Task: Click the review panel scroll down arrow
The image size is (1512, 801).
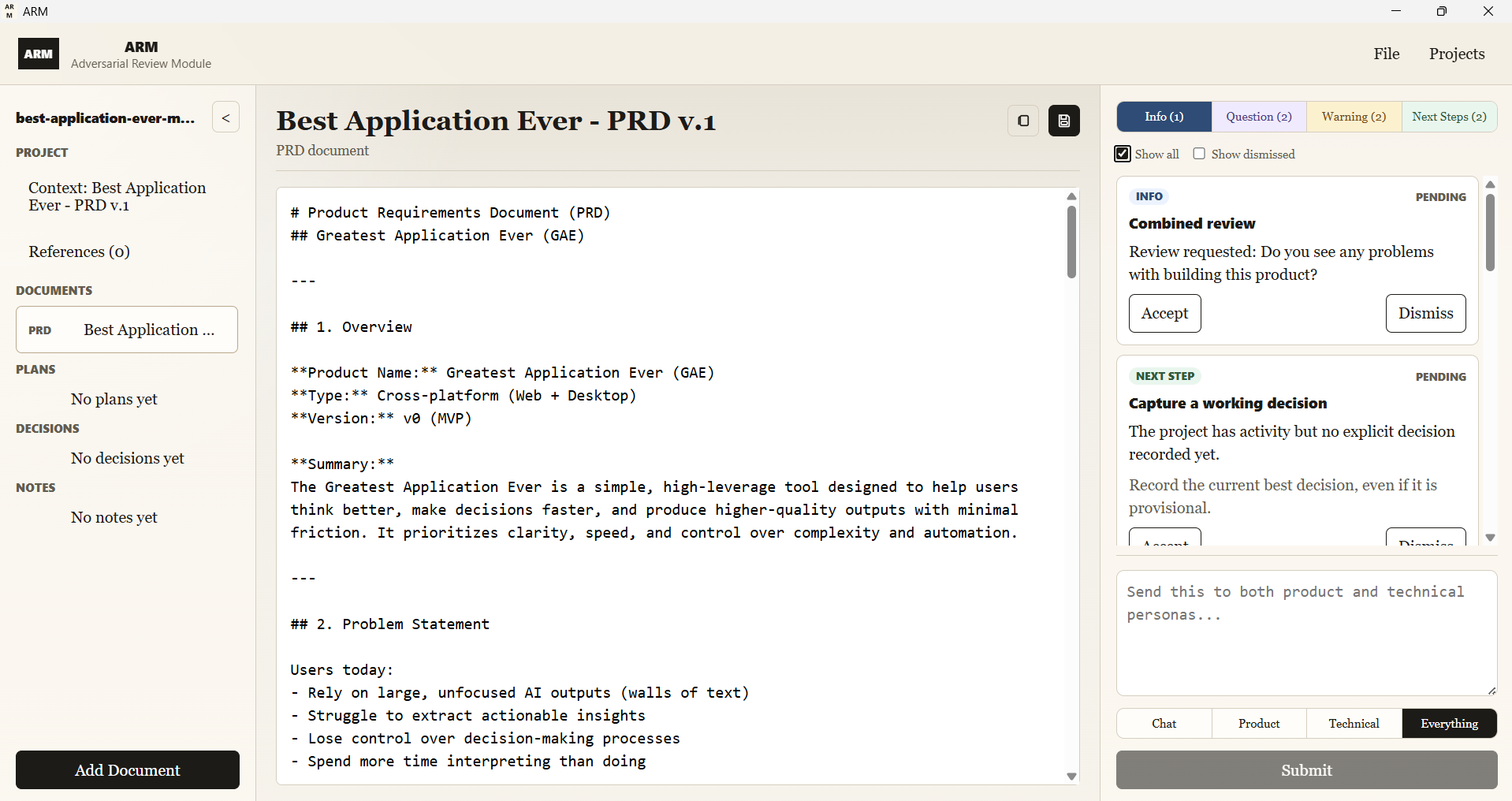Action: coord(1490,538)
